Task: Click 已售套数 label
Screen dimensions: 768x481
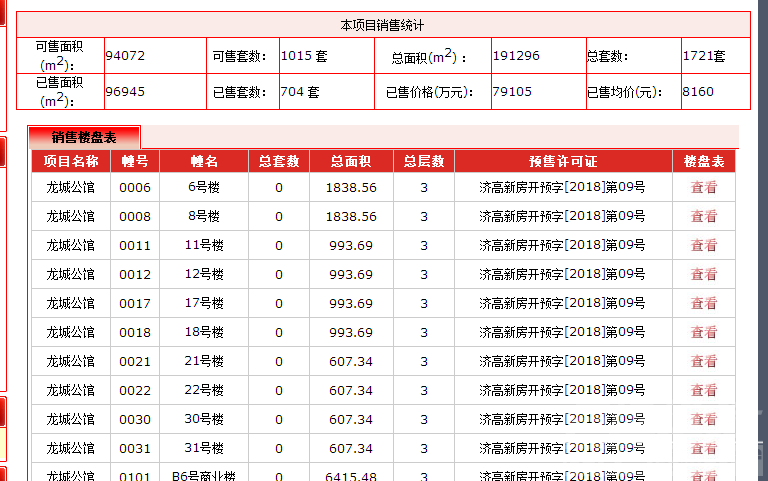Action: point(240,92)
